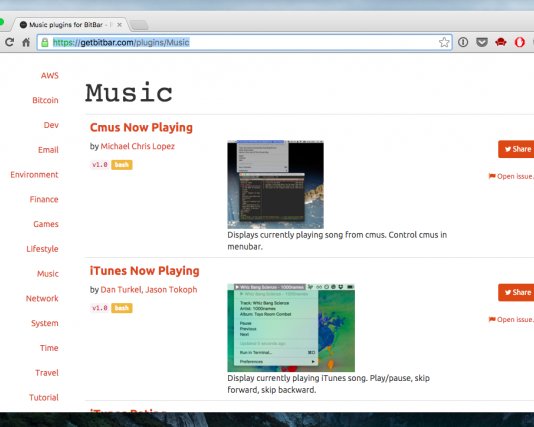Click the bash tag under iTunes Now Playing
This screenshot has height=427, width=534.
tap(122, 308)
